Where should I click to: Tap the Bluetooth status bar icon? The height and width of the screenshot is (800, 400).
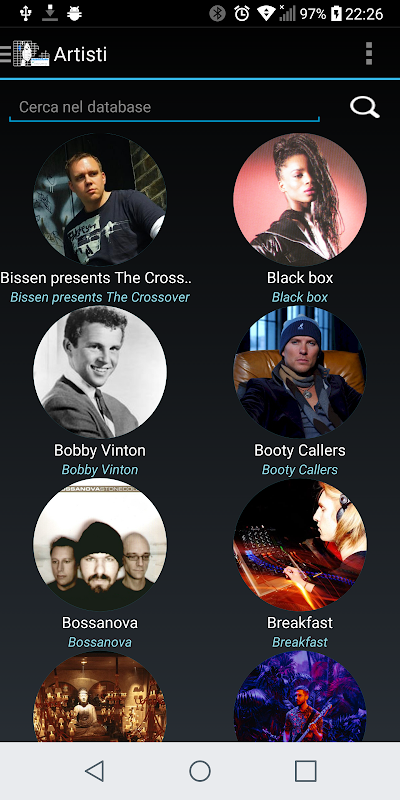pyautogui.click(x=218, y=13)
